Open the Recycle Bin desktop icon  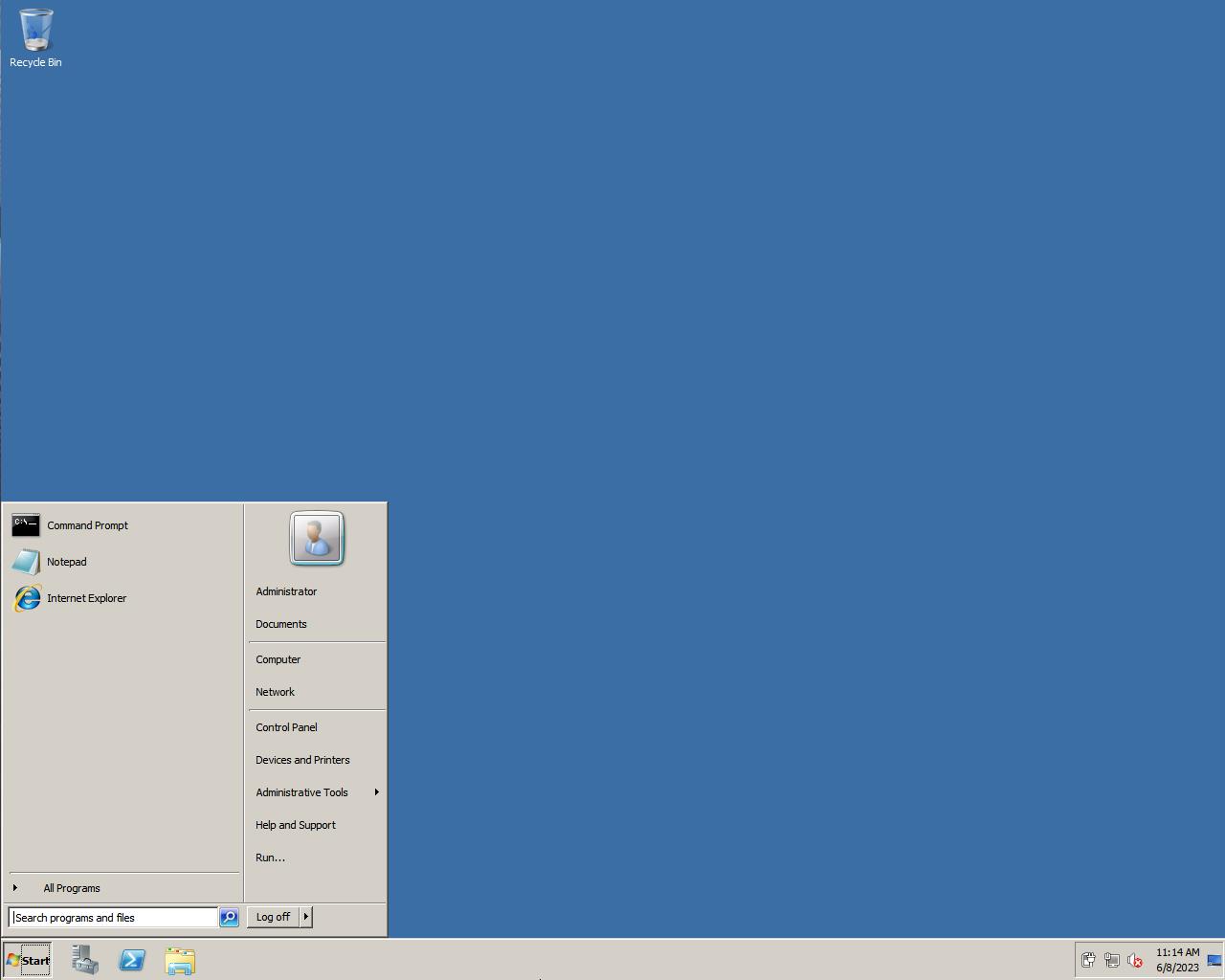point(35,38)
